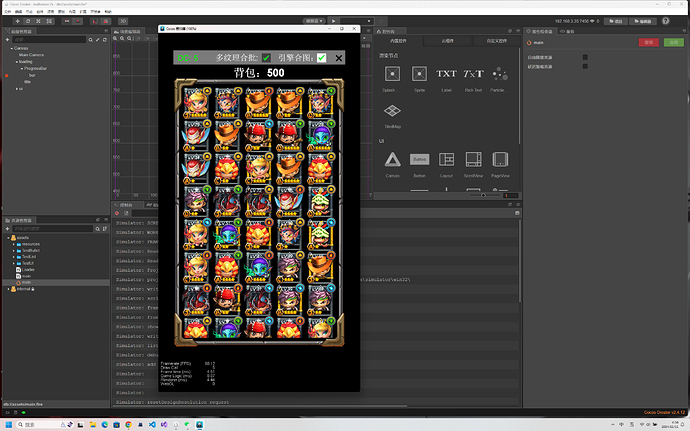Open the preview platform dropdown beside Play
The width and height of the screenshot is (690, 431).
point(314,21)
